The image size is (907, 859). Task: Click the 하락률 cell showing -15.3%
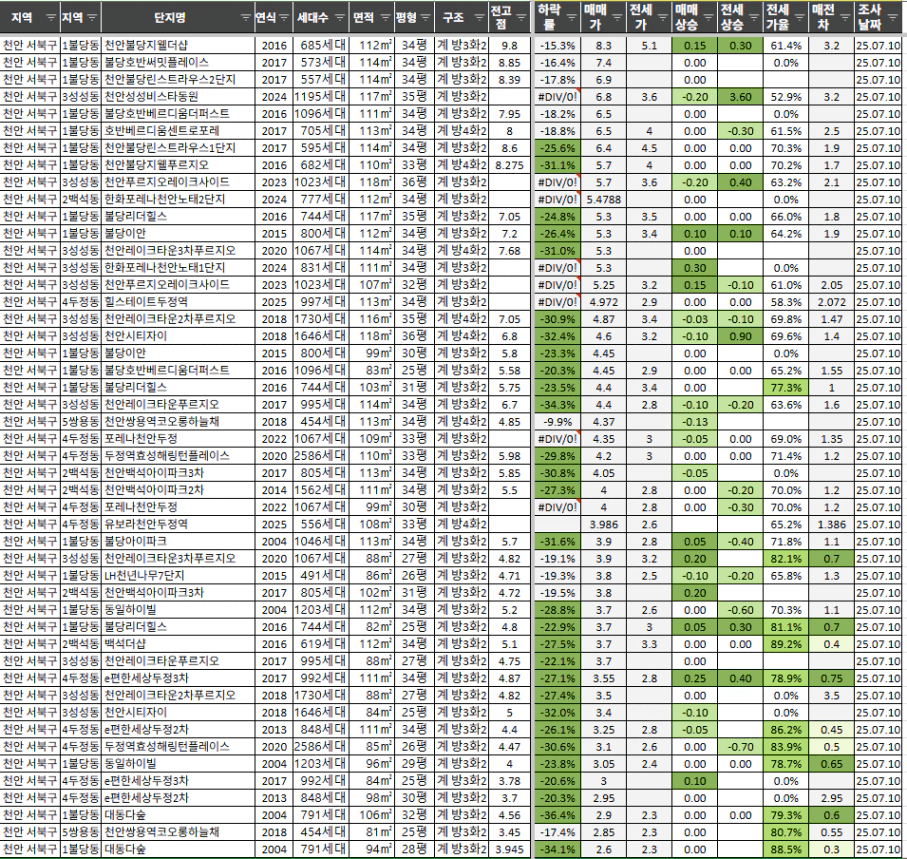(x=558, y=45)
